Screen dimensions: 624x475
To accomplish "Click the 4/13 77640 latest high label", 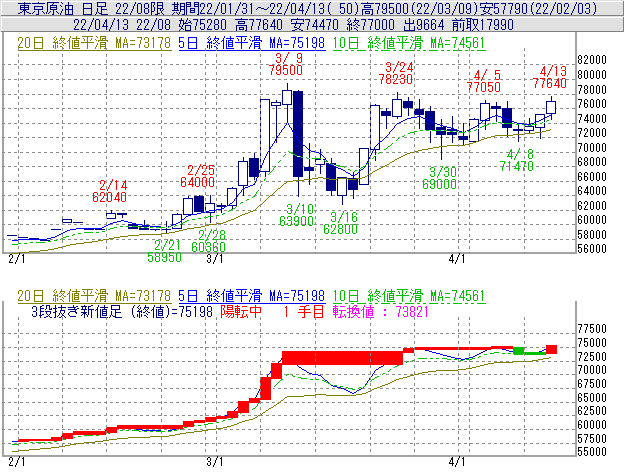I will (x=552, y=77).
